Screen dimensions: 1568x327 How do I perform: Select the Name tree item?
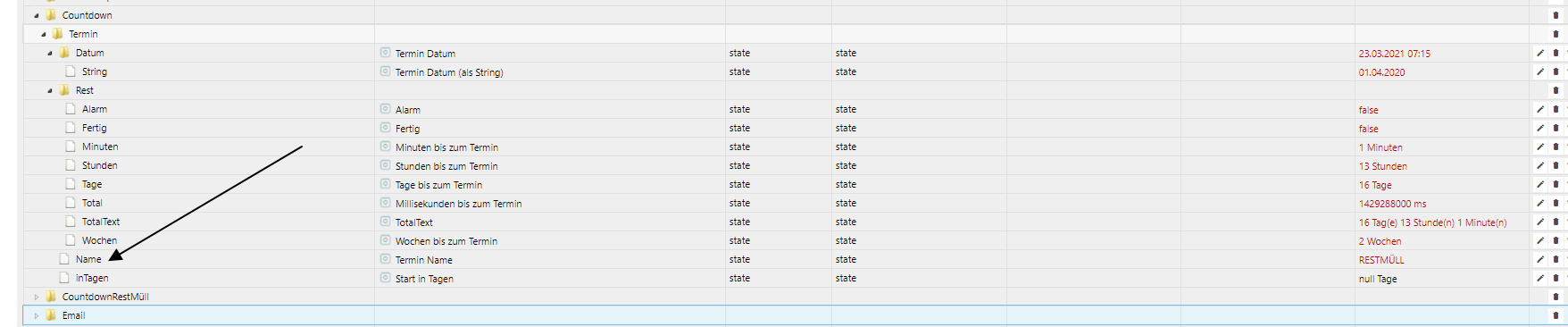pos(88,259)
